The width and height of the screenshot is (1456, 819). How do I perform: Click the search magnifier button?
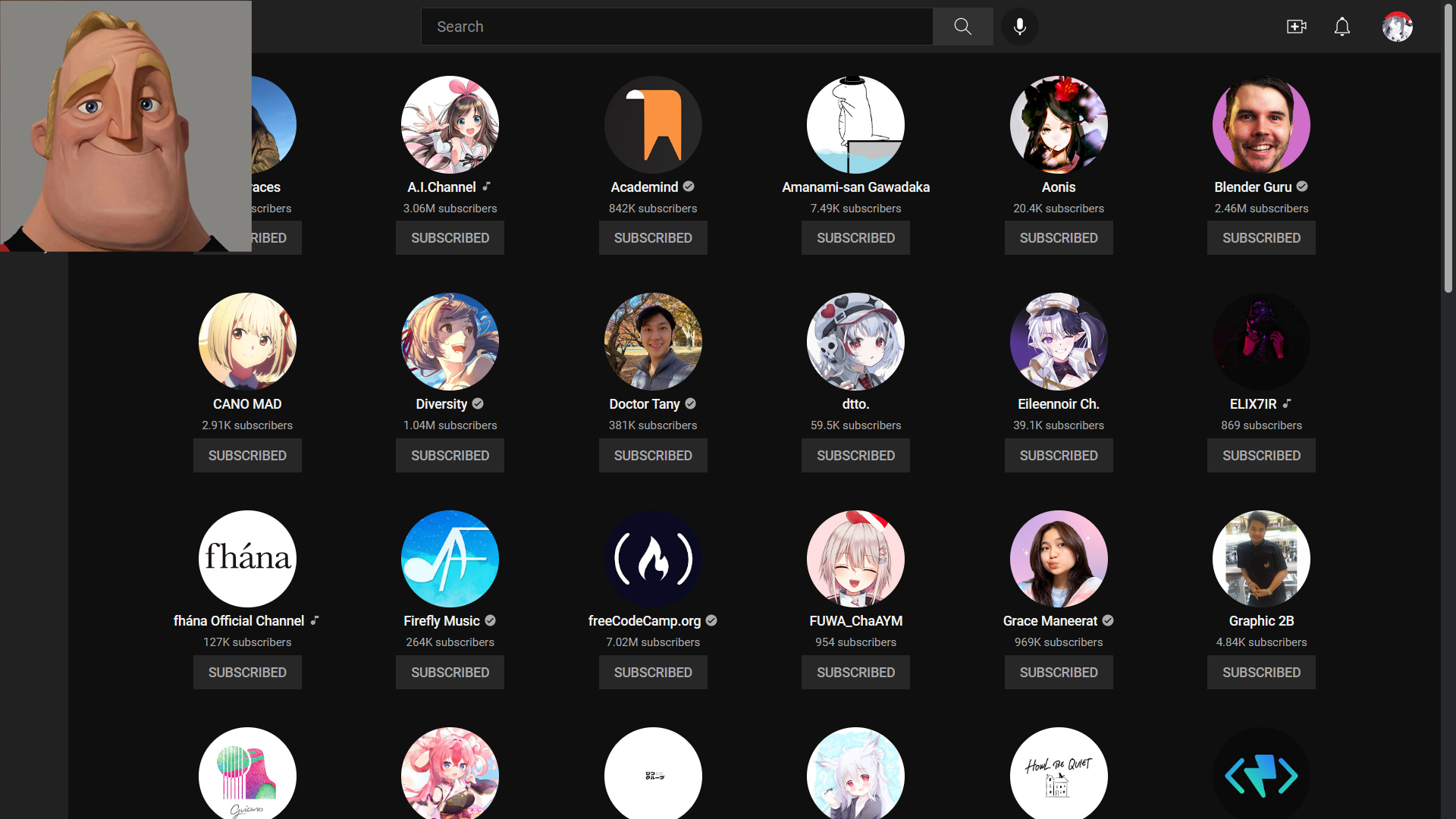[x=962, y=27]
